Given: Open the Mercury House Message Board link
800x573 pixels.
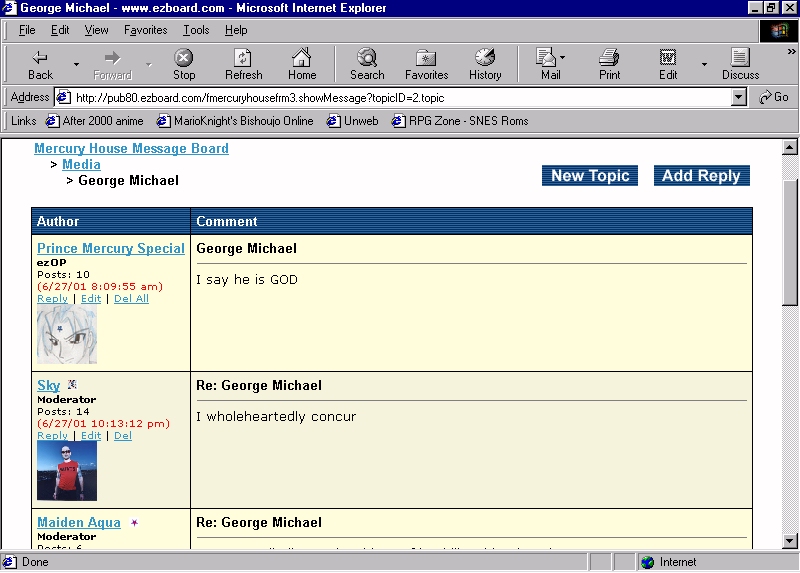Looking at the screenshot, I should 131,148.
